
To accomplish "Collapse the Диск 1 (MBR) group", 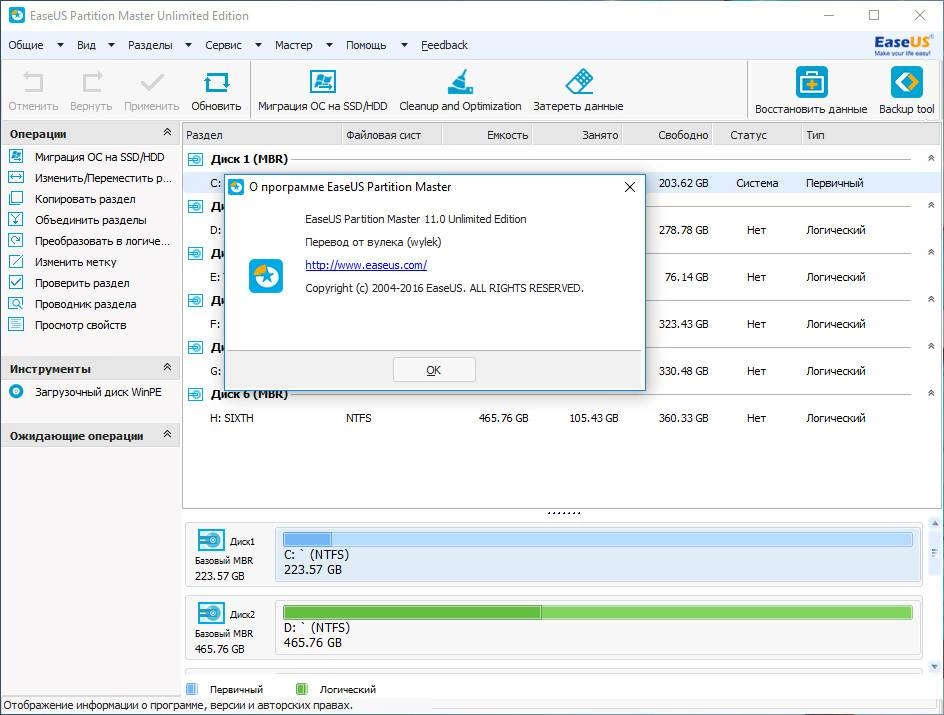I will coord(931,158).
